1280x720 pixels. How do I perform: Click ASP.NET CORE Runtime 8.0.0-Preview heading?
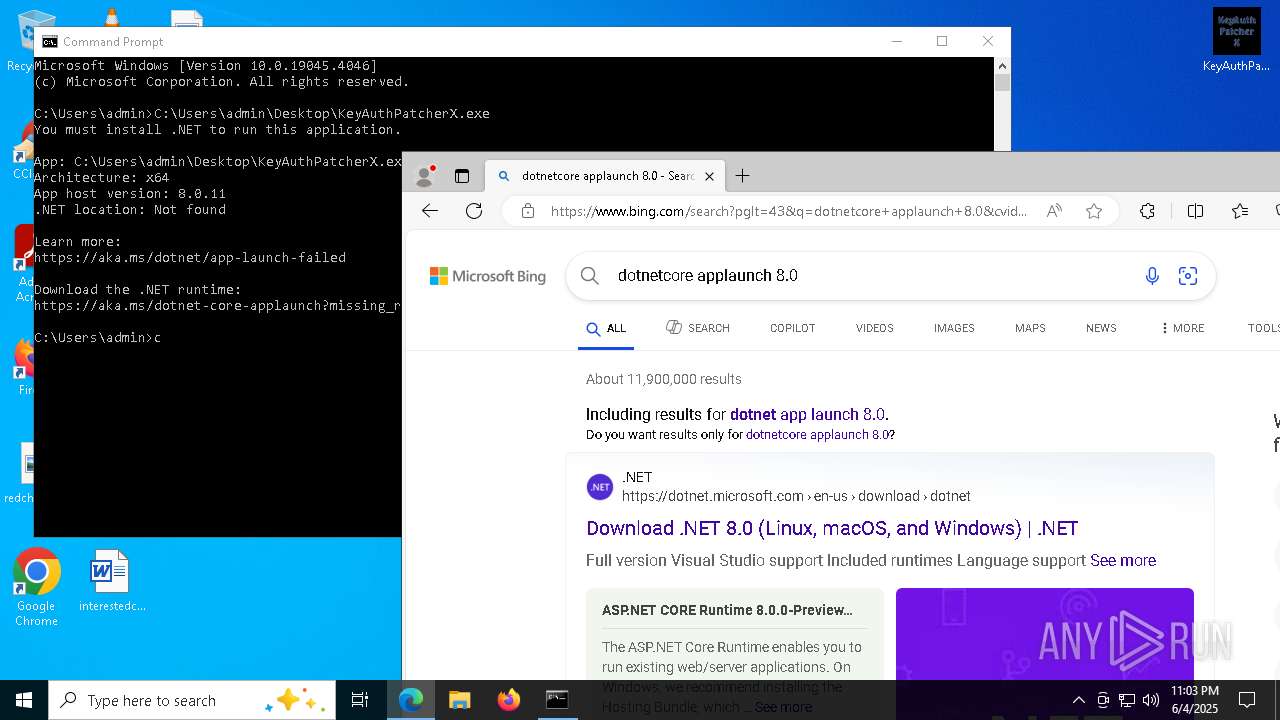tap(727, 610)
